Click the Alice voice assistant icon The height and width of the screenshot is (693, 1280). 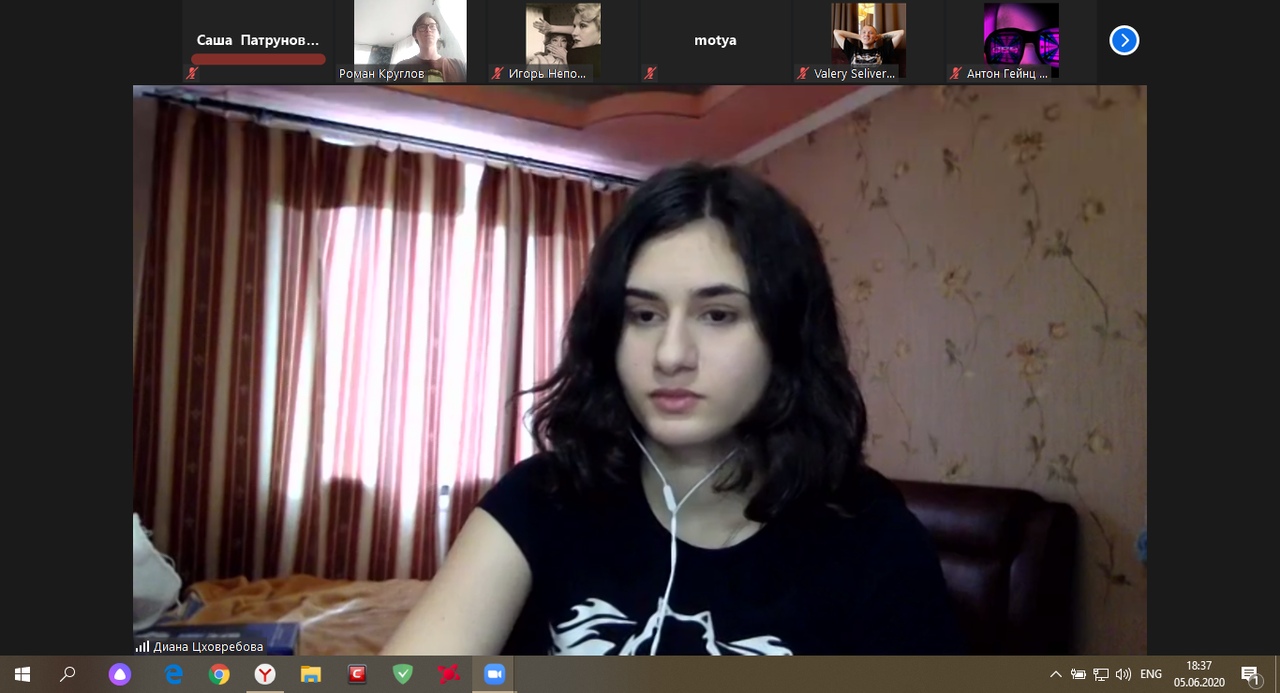(120, 675)
